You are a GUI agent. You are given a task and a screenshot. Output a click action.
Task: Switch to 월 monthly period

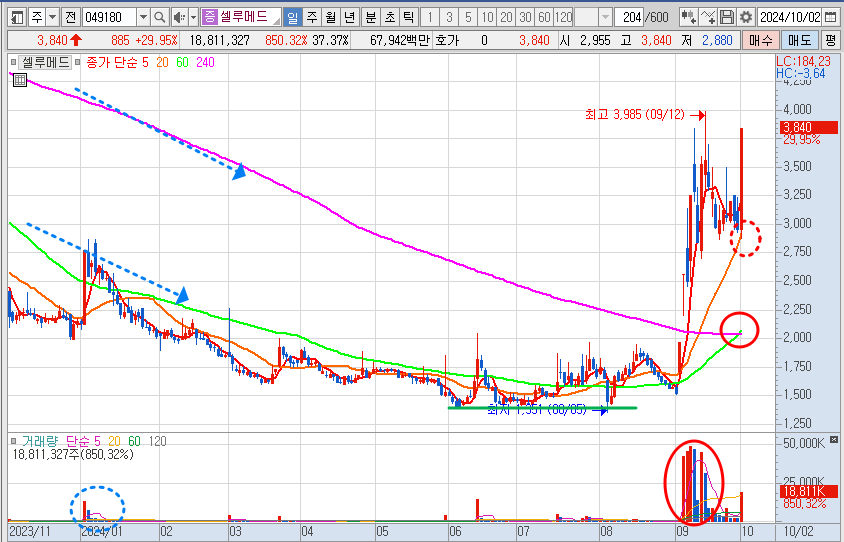point(330,18)
